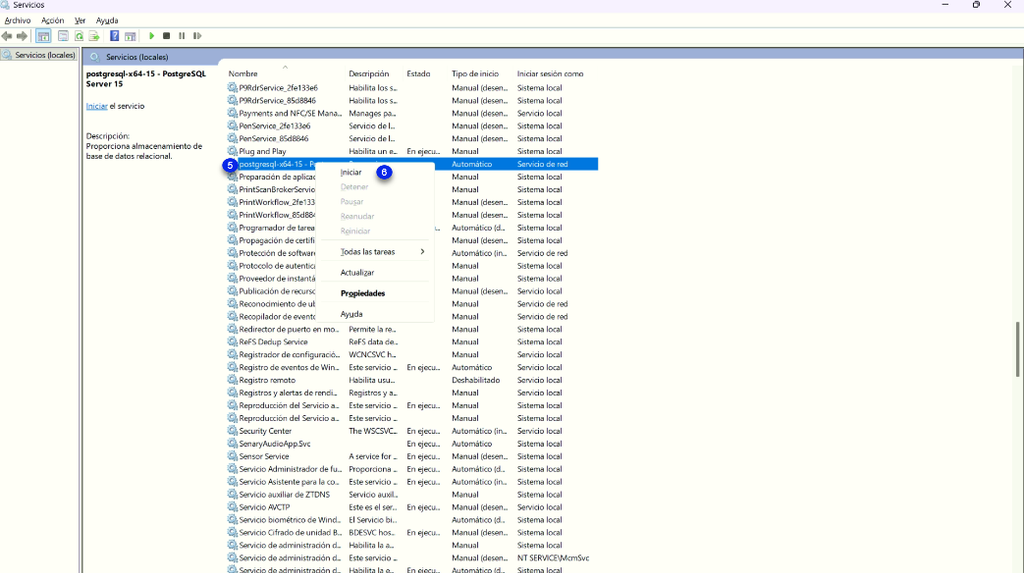The height and width of the screenshot is (573, 1024).
Task: Select the Servicio AVCTP row
Action: 412,507
